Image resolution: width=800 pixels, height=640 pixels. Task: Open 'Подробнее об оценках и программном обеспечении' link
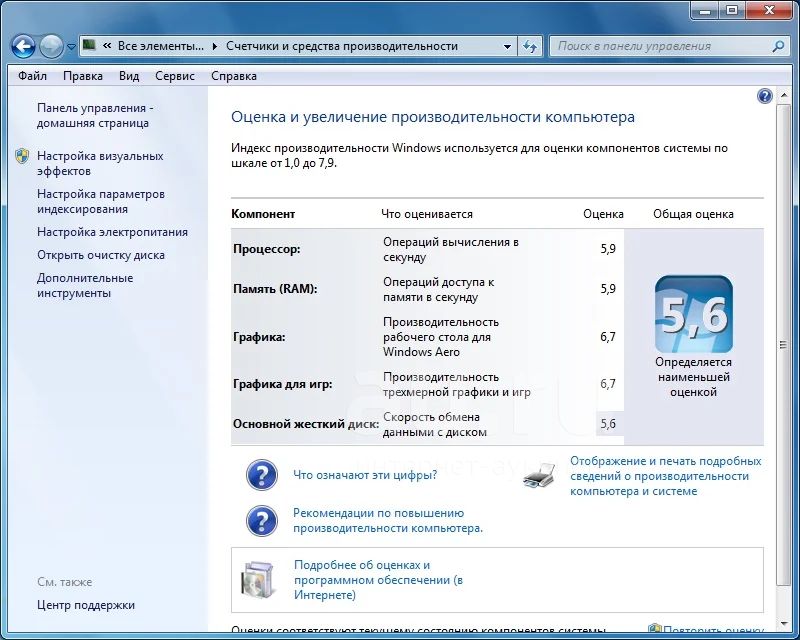[x=379, y=580]
